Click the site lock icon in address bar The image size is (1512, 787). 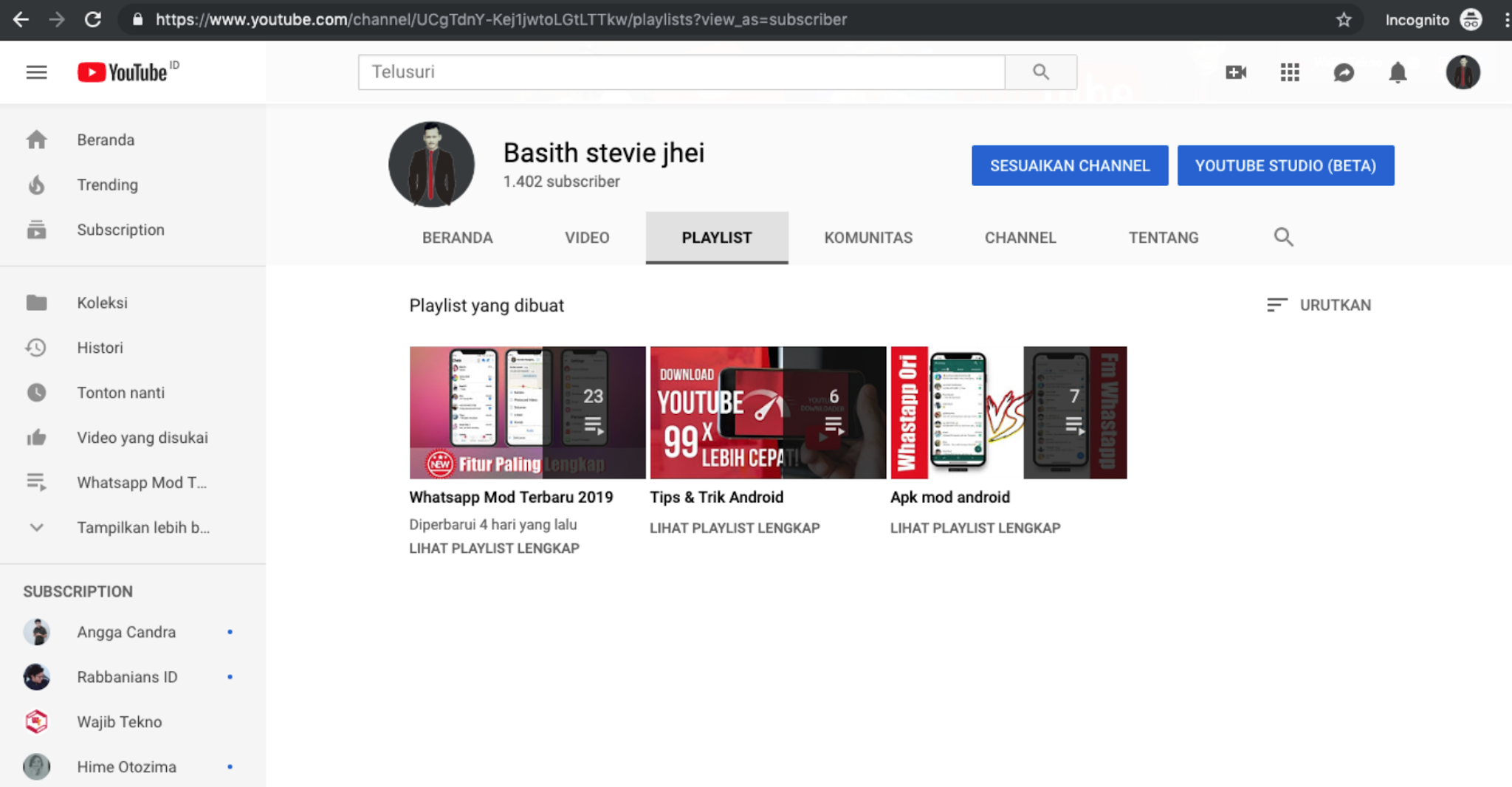pos(137,20)
